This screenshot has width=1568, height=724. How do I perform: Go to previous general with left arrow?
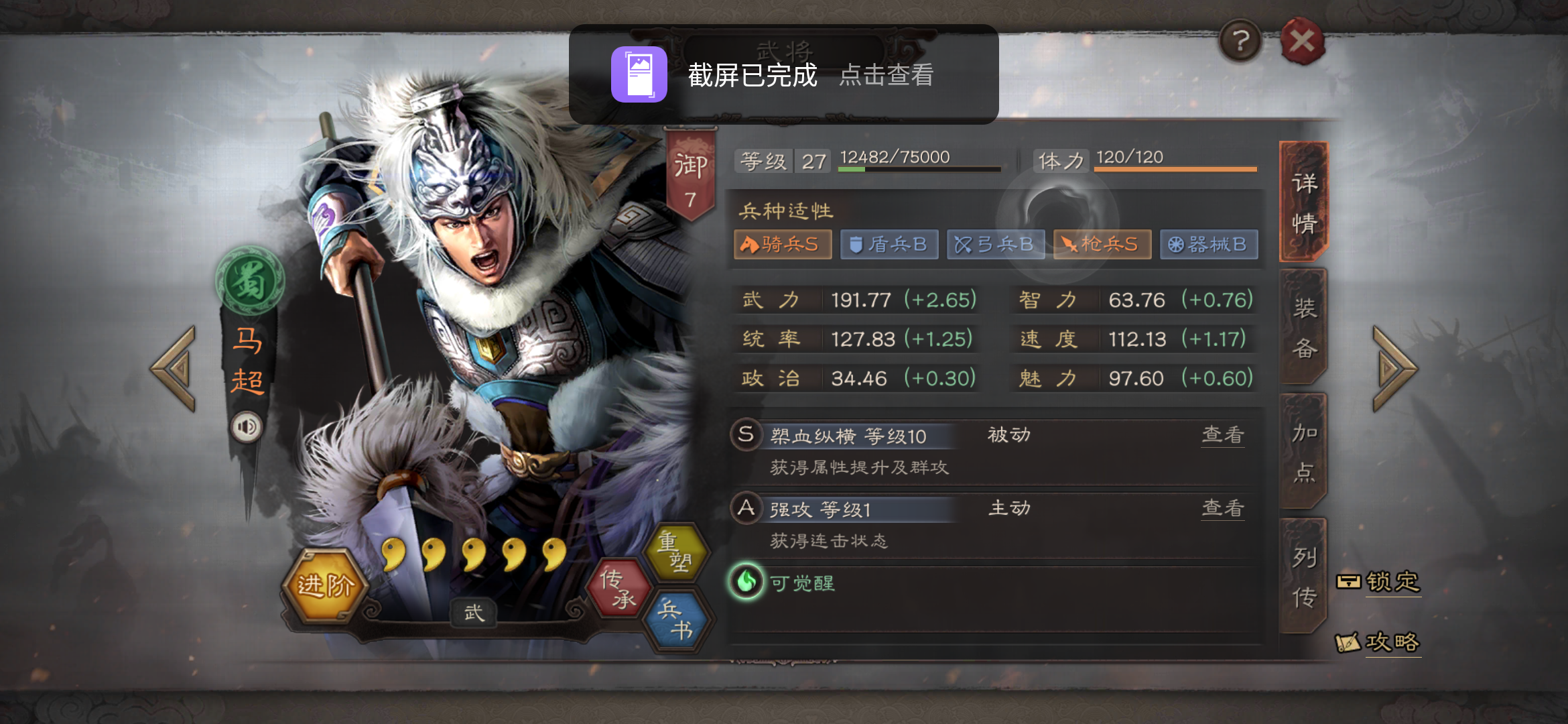point(175,368)
